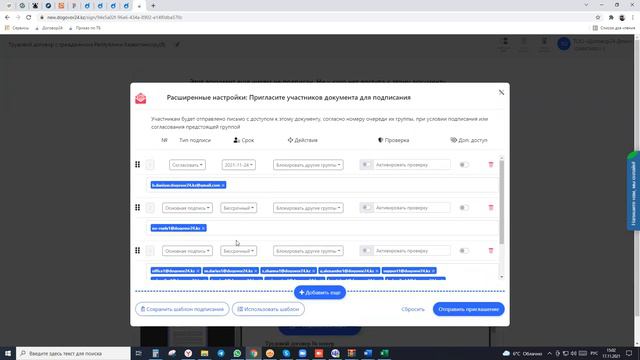Click Добавить ещё to add another group
This screenshot has height=360, width=640.
click(320, 292)
